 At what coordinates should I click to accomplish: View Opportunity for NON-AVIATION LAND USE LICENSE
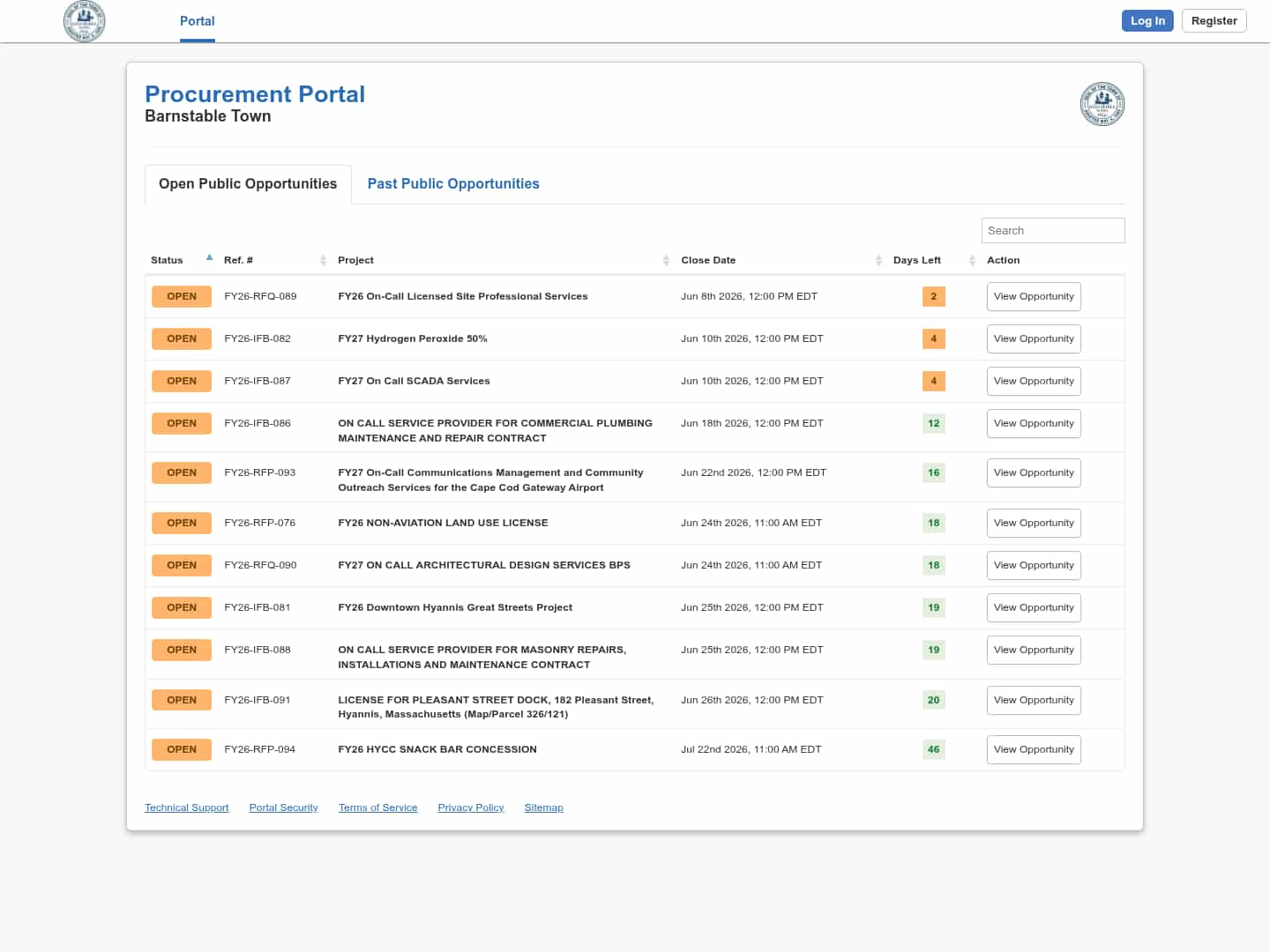point(1034,523)
